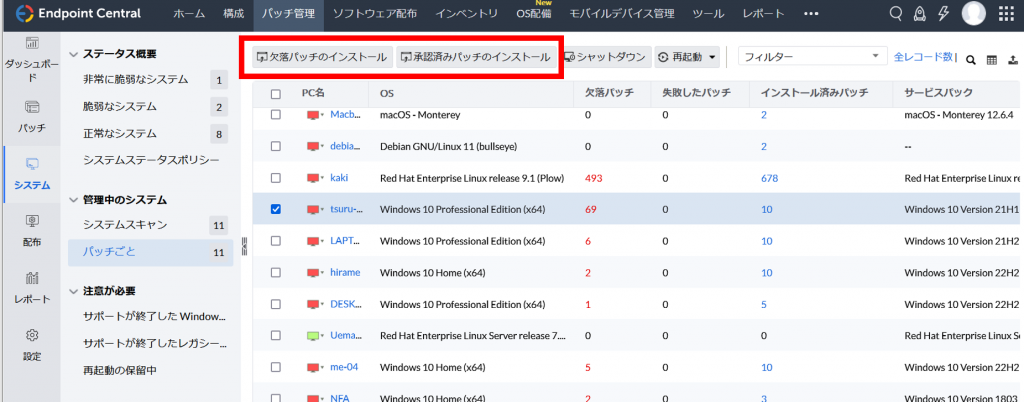Select システムスキャン in left tree
Viewport: 1024px width, 402px height.
click(x=125, y=224)
